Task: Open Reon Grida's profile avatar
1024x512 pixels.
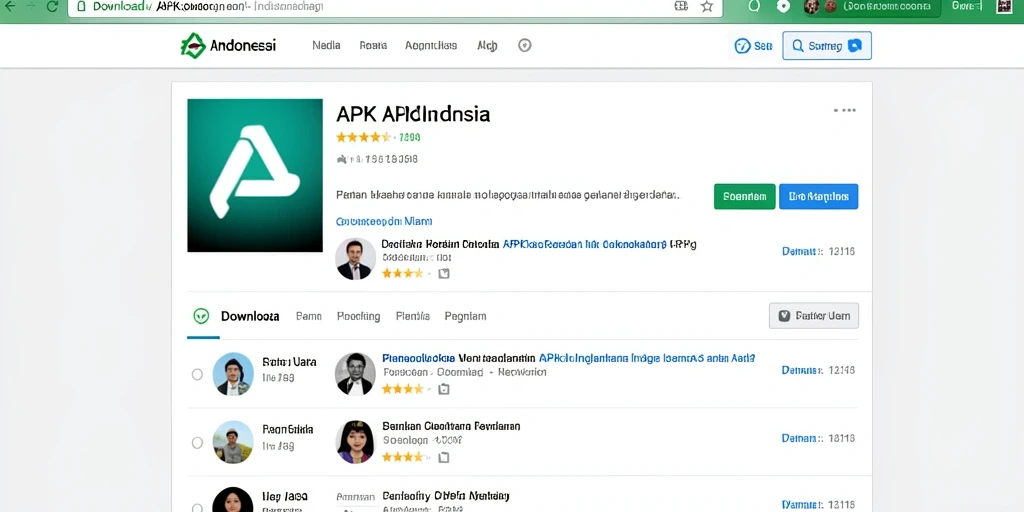Action: point(233,442)
